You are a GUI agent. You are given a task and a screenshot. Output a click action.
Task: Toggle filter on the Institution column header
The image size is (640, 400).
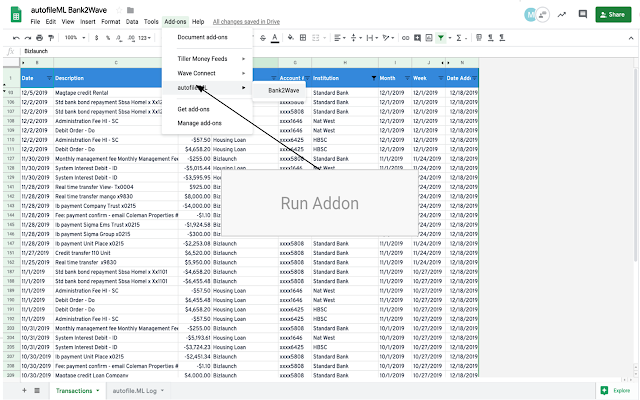(373, 78)
